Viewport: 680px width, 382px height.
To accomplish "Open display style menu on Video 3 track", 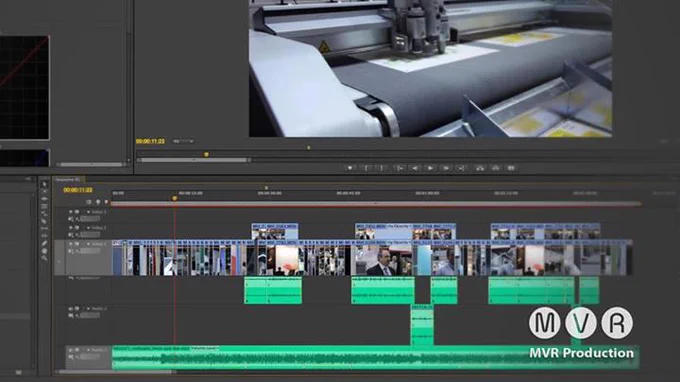I will pos(71,219).
